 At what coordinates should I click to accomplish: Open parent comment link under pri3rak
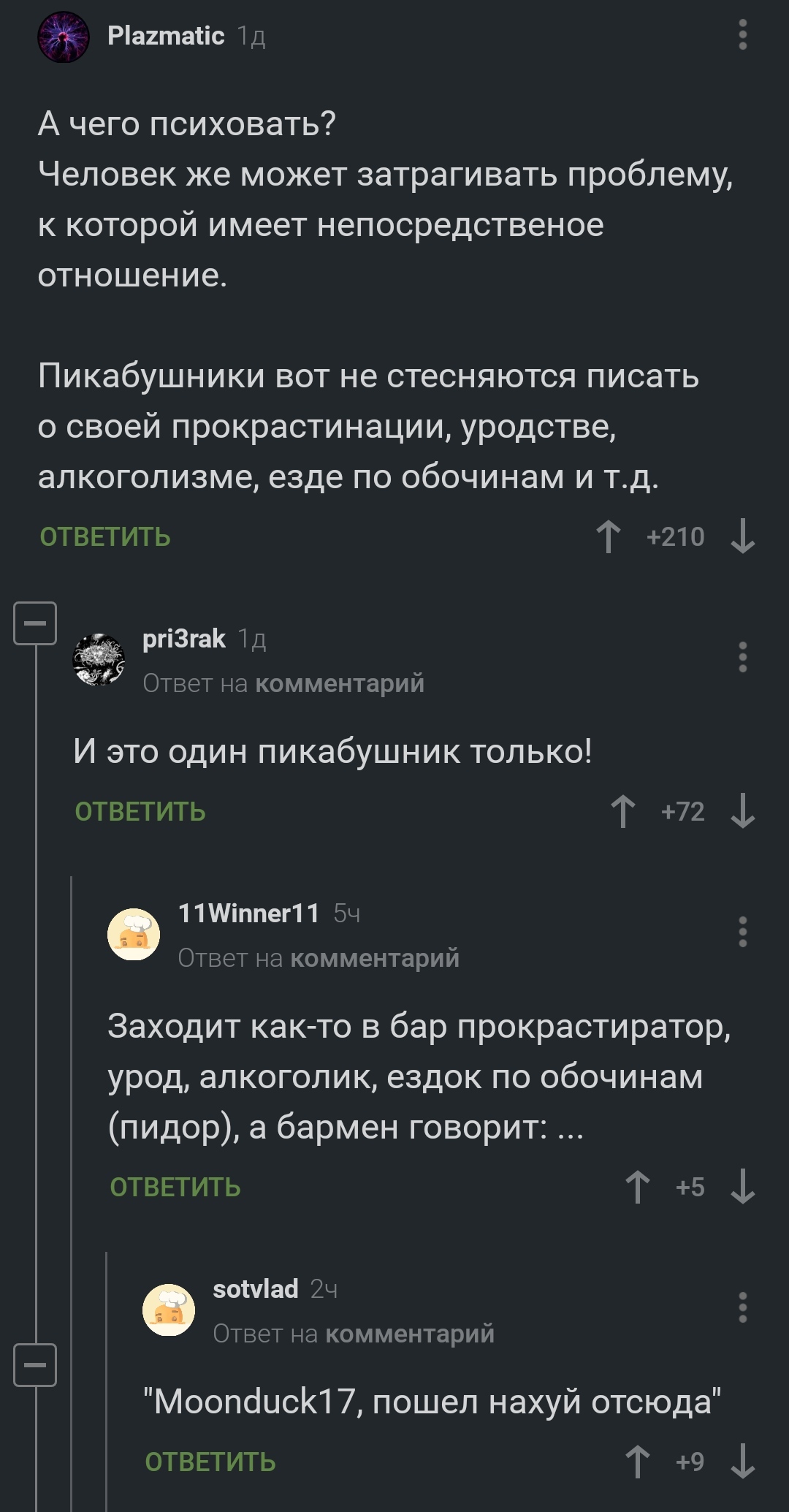340,683
